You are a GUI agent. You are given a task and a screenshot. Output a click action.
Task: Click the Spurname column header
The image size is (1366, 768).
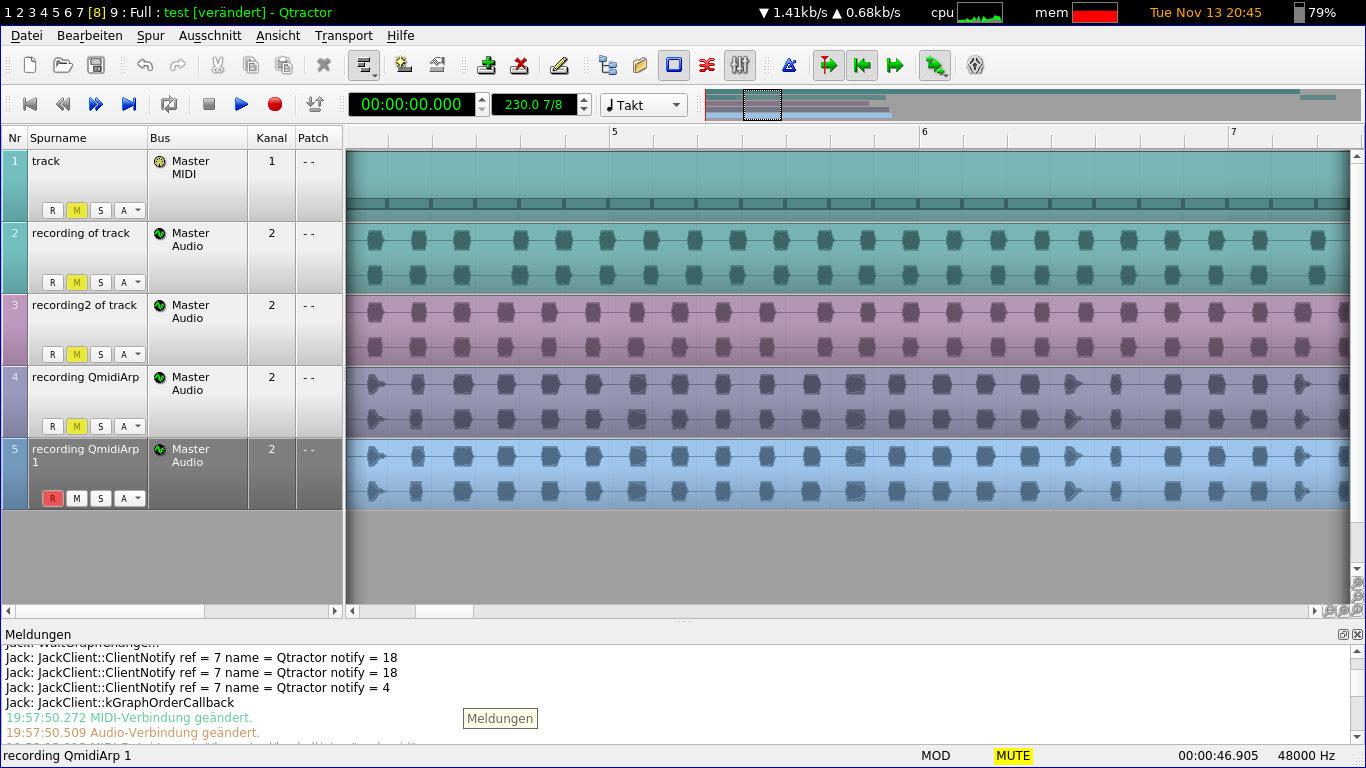(x=87, y=138)
